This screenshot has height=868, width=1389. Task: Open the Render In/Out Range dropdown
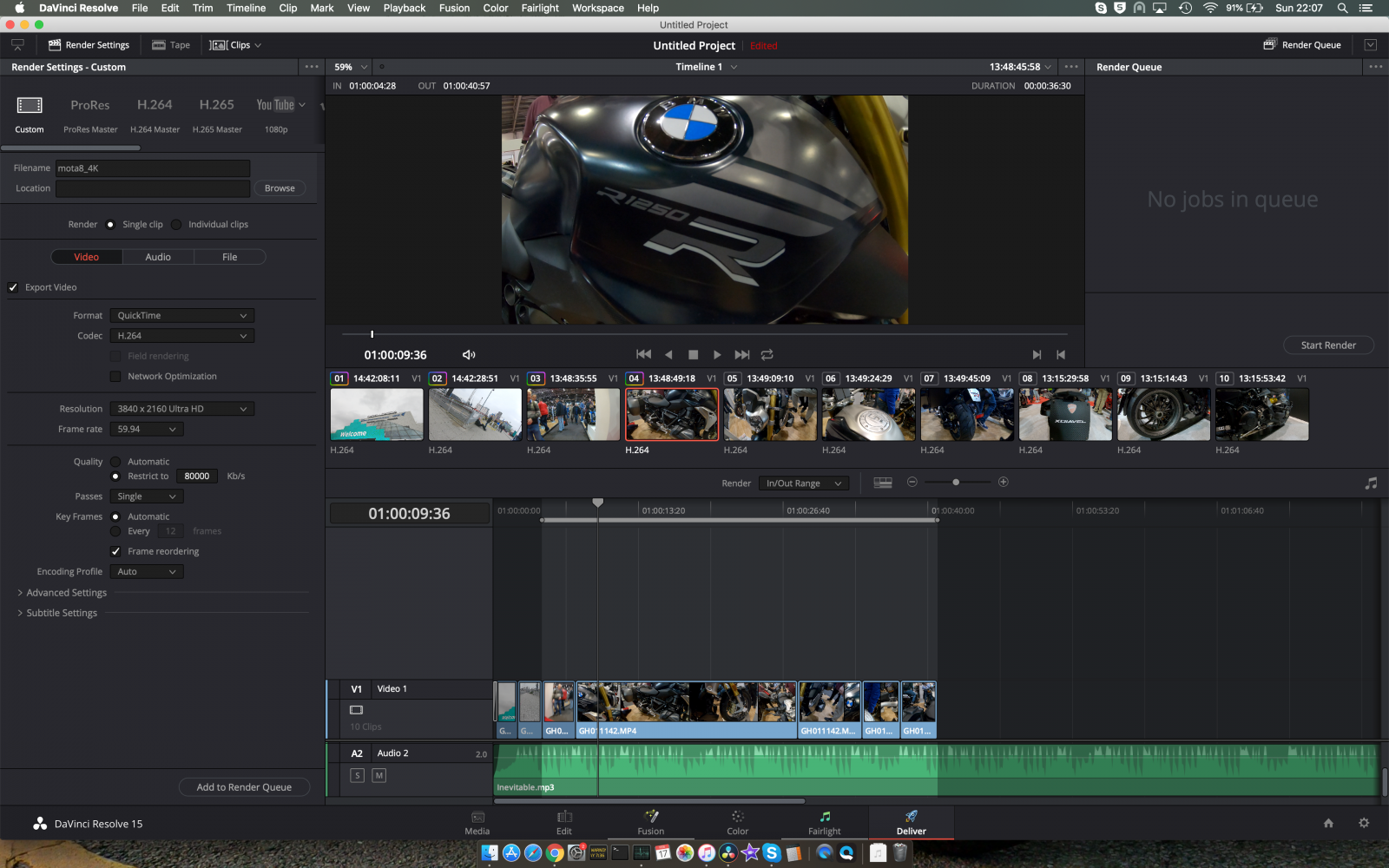[x=804, y=483]
